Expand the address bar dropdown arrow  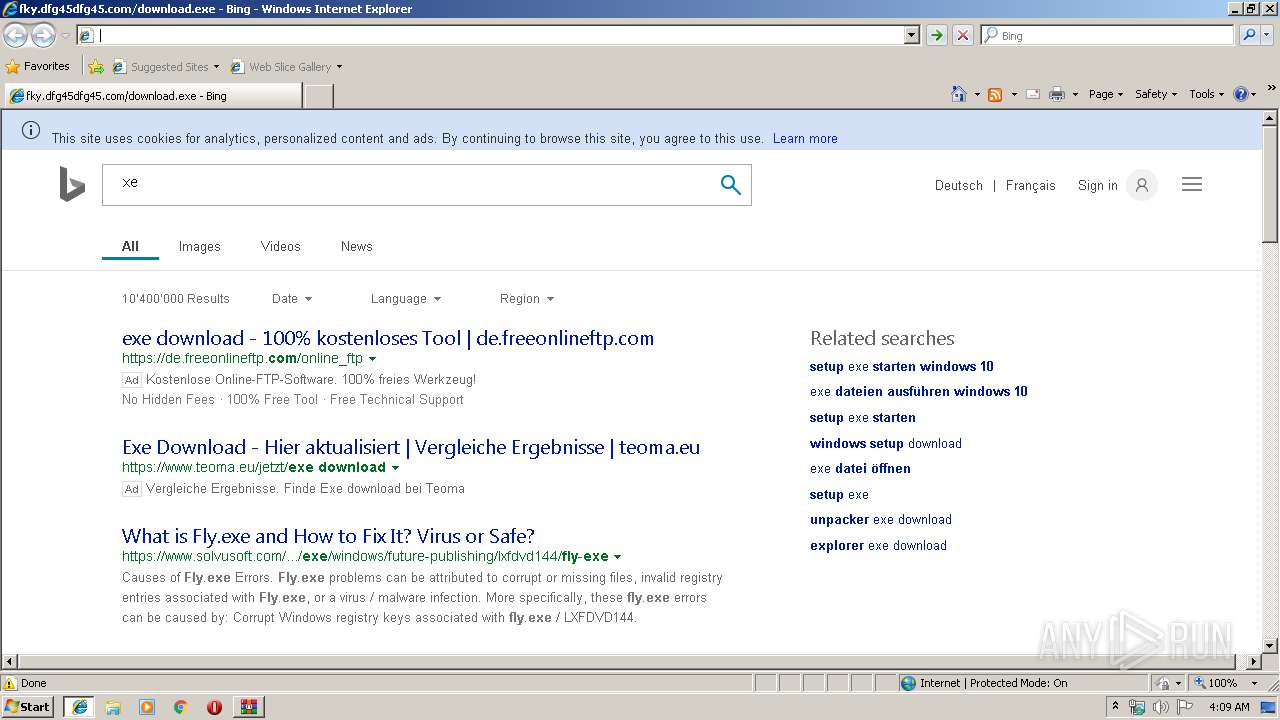(x=911, y=35)
